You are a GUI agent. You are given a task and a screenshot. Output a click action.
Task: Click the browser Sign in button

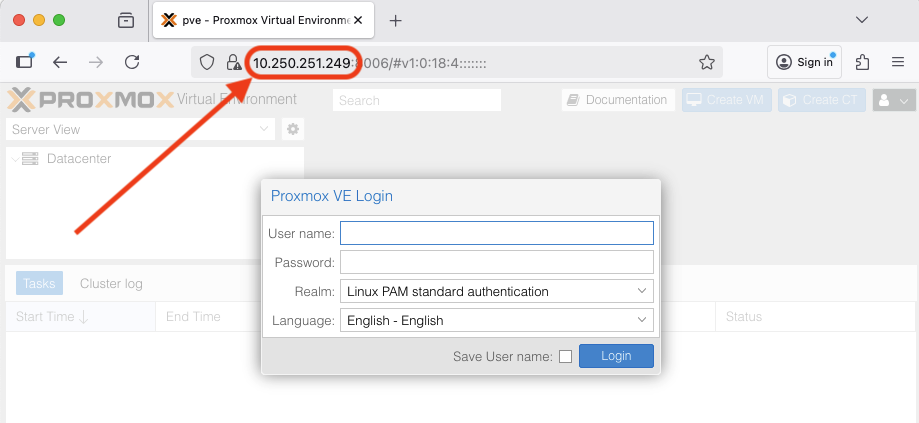pos(804,62)
